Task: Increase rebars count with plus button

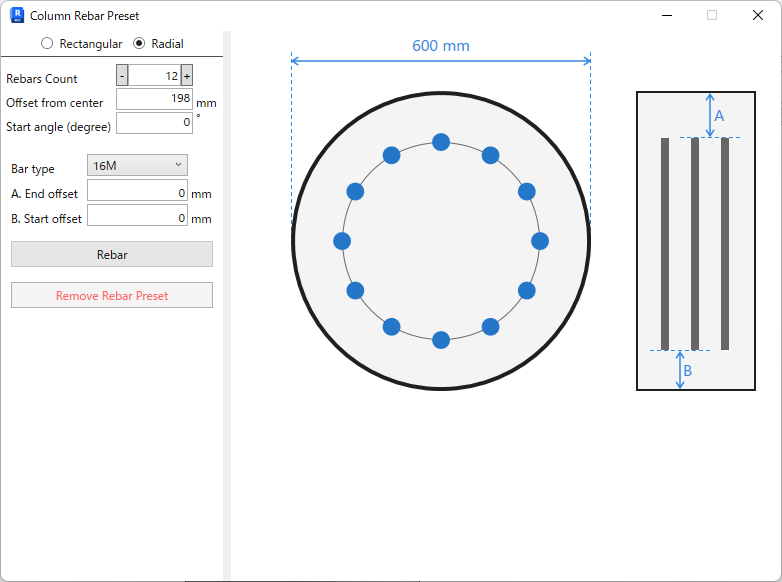Action: pos(187,76)
